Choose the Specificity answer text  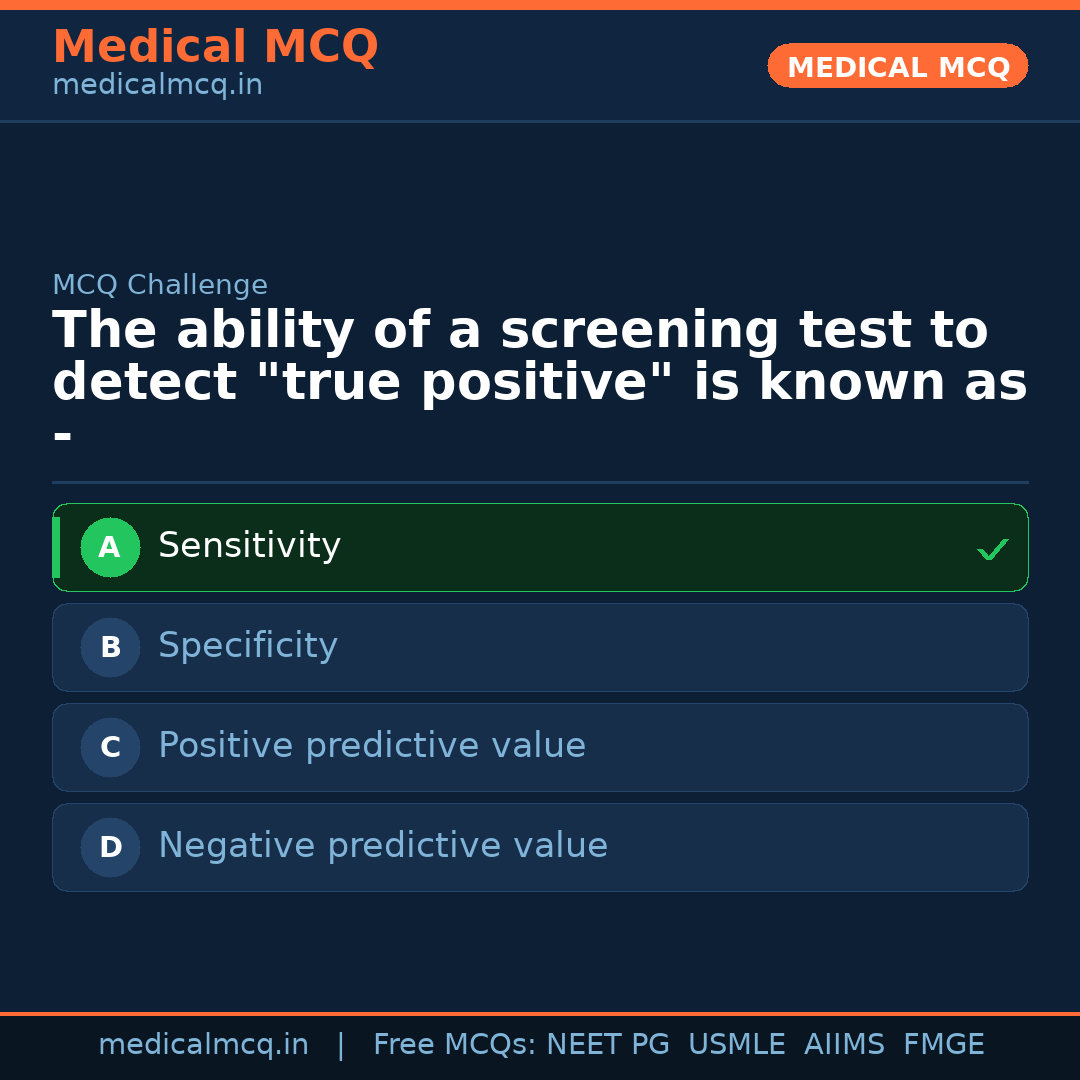point(248,646)
